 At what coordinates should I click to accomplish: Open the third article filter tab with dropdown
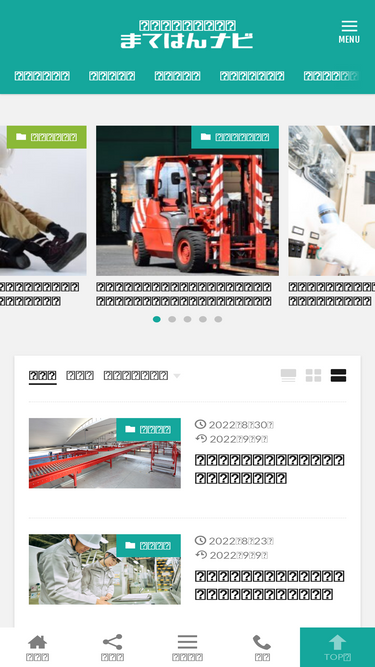142,376
